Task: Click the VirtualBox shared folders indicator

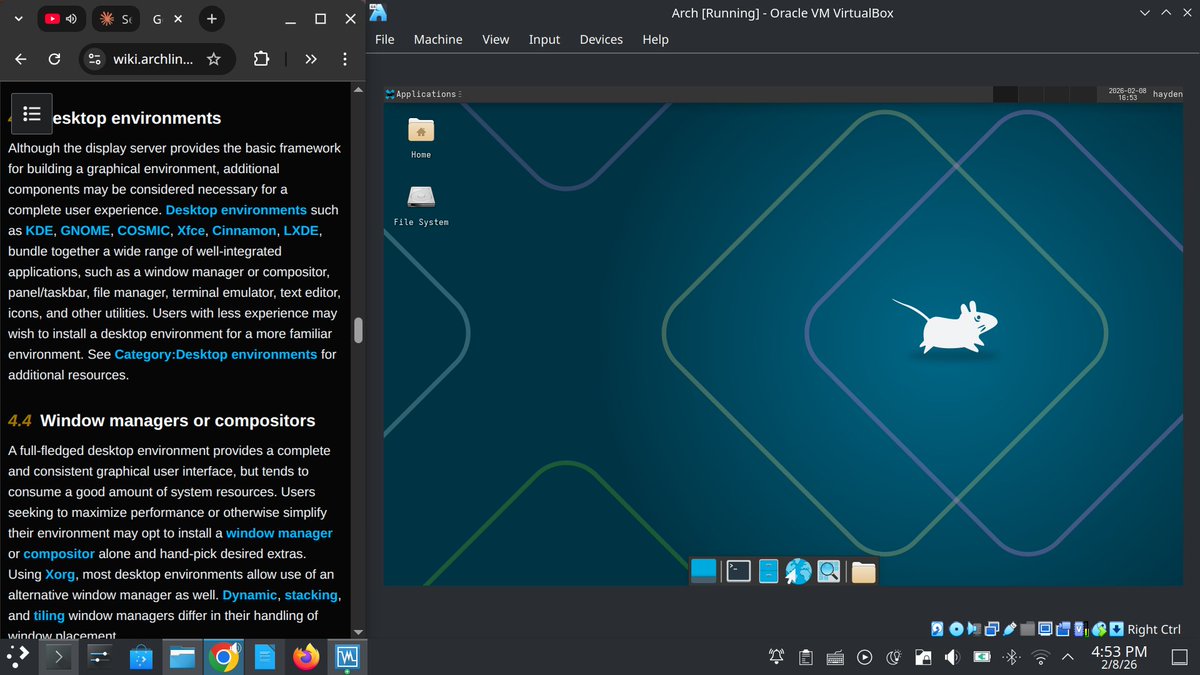Action: point(1027,629)
